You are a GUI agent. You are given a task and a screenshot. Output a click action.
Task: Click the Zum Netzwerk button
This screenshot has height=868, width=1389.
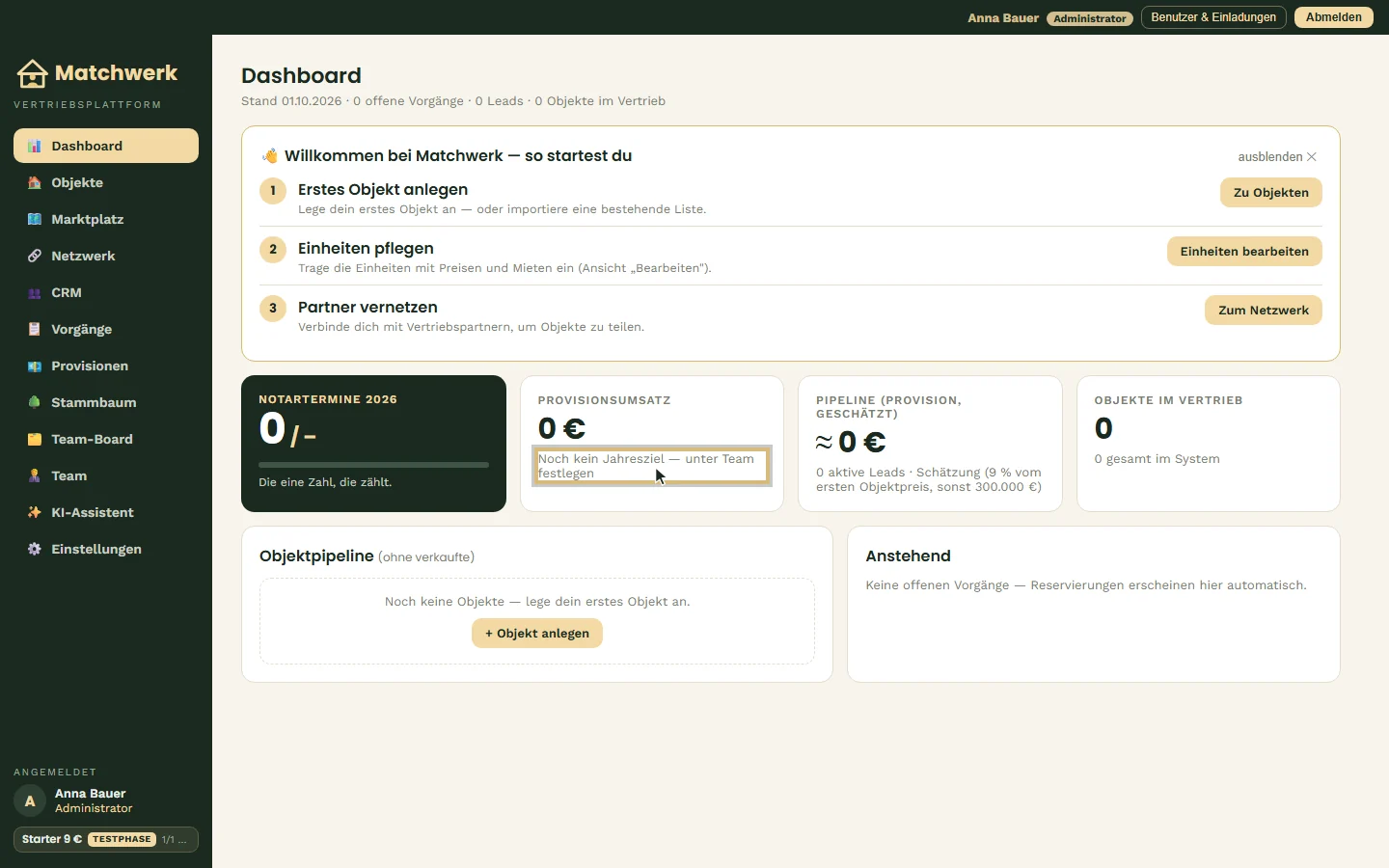1264,310
